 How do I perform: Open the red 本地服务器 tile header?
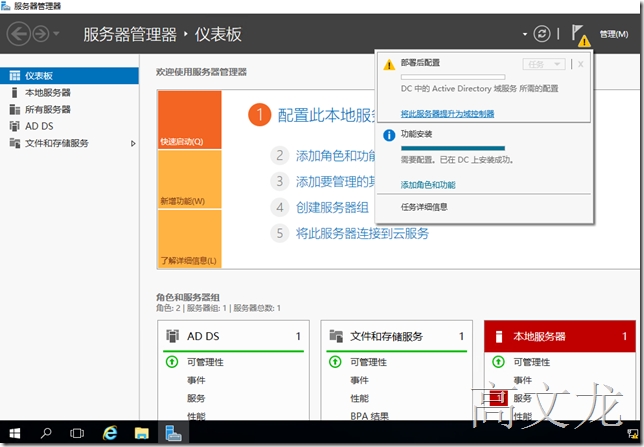[x=560, y=336]
